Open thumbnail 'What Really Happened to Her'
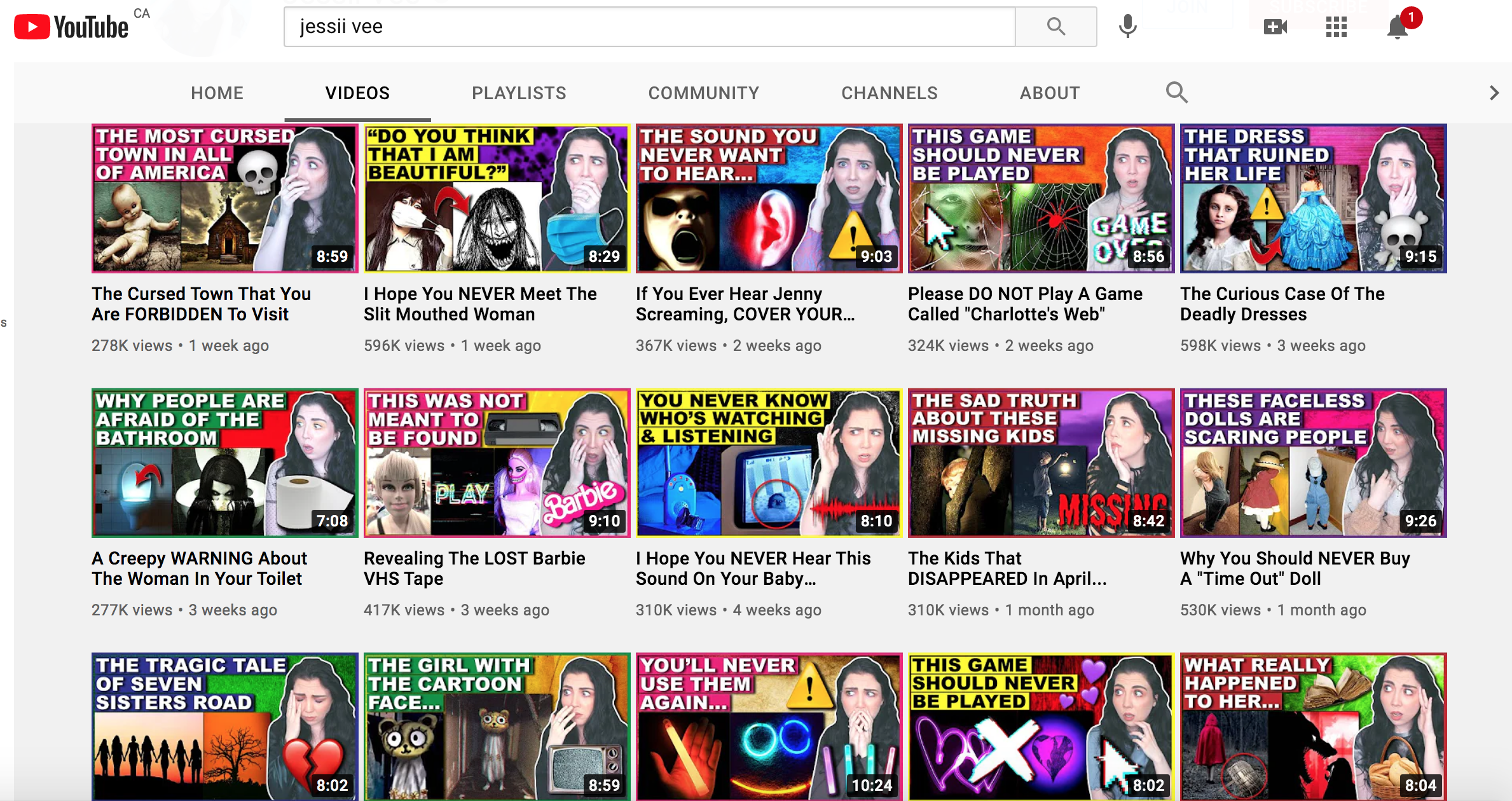Screen dimensions: 1512x801 click(1314, 727)
